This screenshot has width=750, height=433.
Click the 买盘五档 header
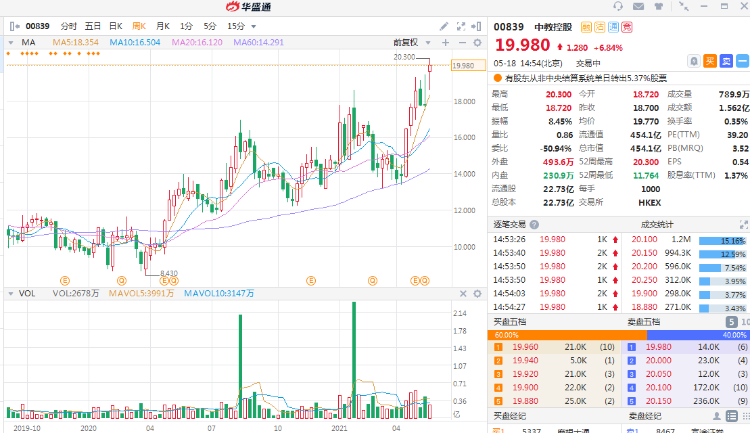509,322
